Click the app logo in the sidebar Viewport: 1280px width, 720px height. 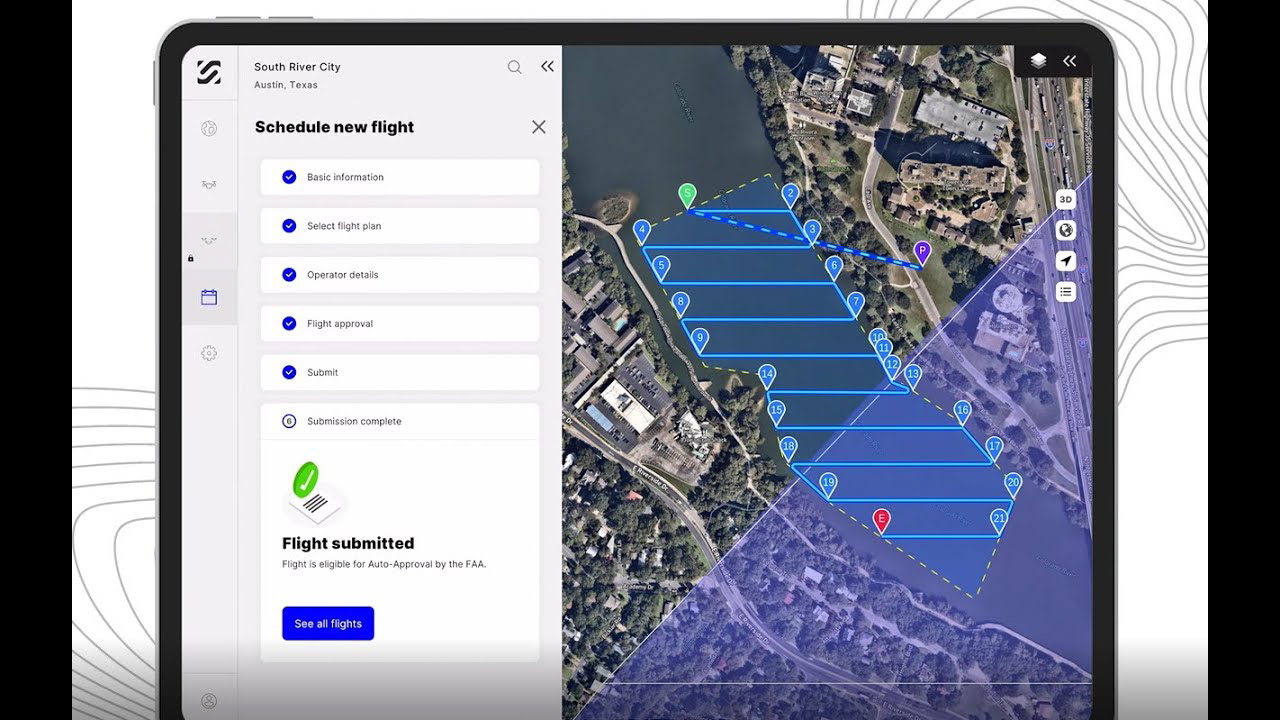tap(209, 72)
